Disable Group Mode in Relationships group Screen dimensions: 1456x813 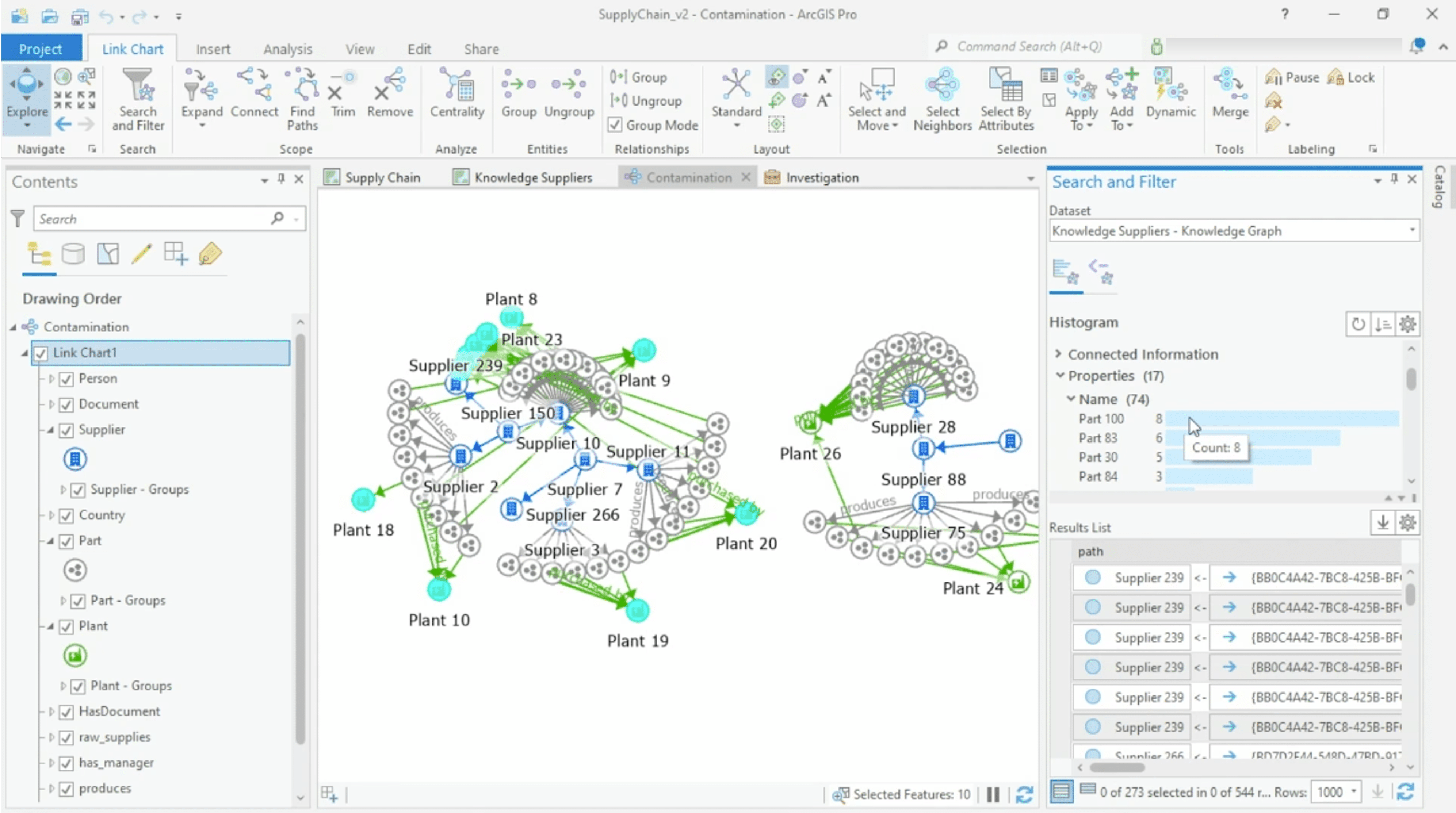(x=615, y=125)
